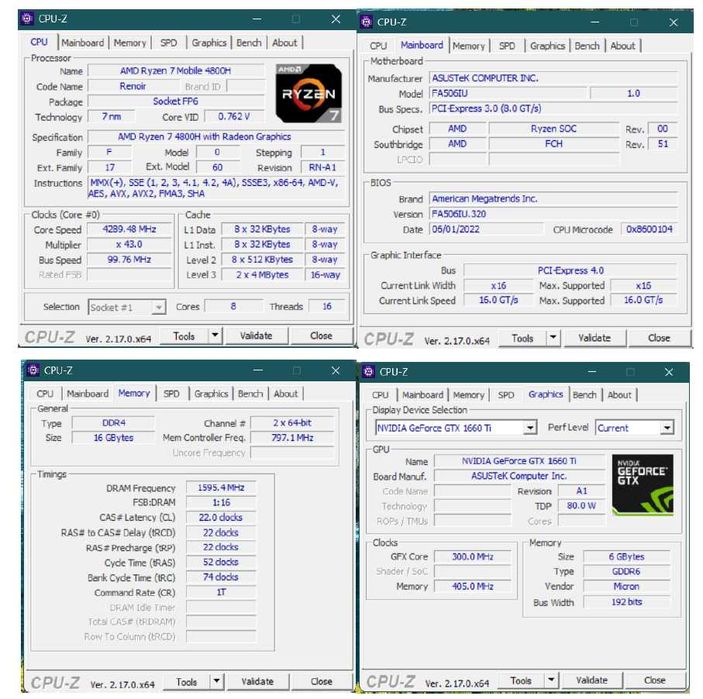The image size is (703, 699).
Task: Click the PCI-Express 4.0 bus field
Action: point(570,270)
